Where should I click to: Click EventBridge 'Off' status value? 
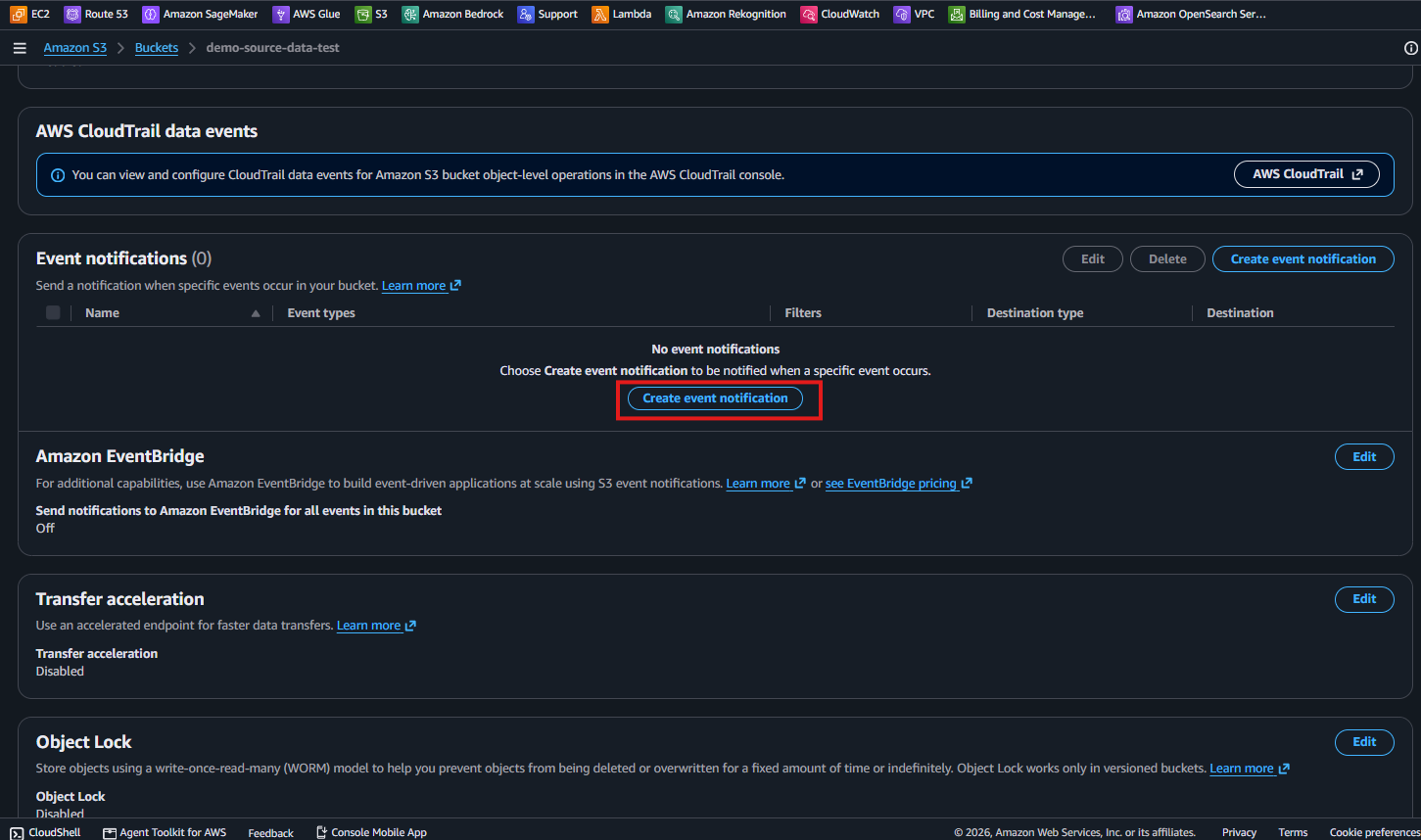[x=45, y=529]
